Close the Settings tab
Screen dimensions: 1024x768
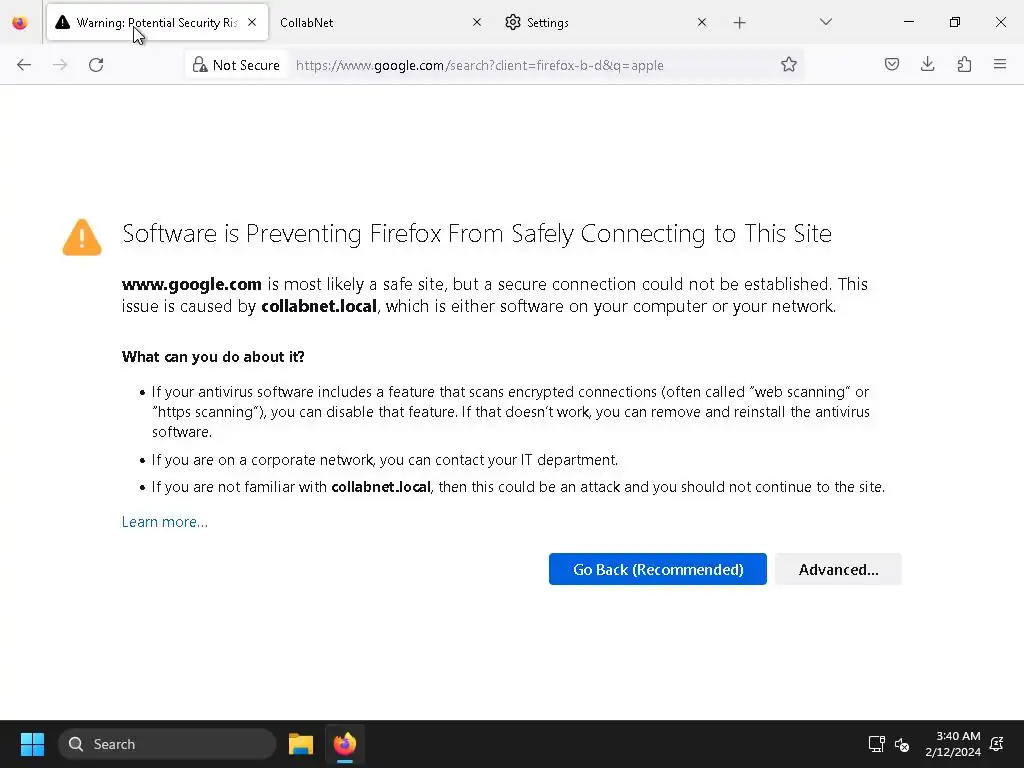pyautogui.click(x=702, y=22)
